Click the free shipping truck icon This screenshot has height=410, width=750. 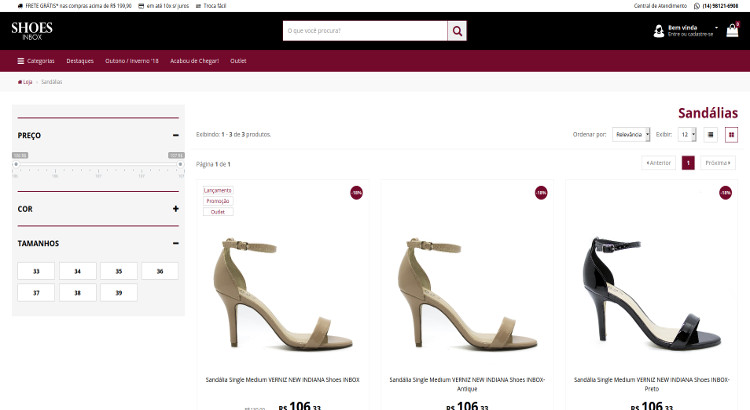(21, 6)
